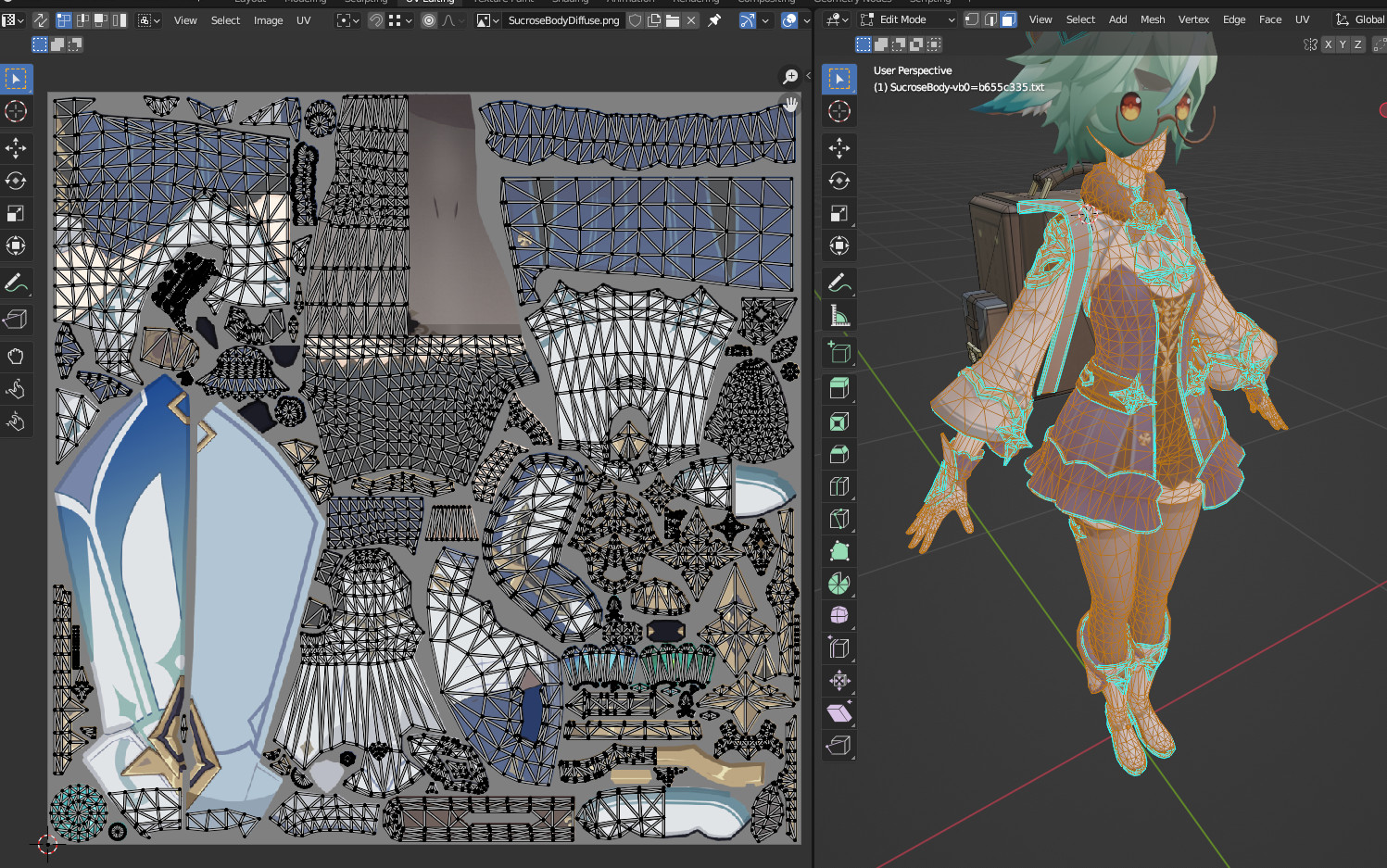Activate the Measure tool

[839, 315]
